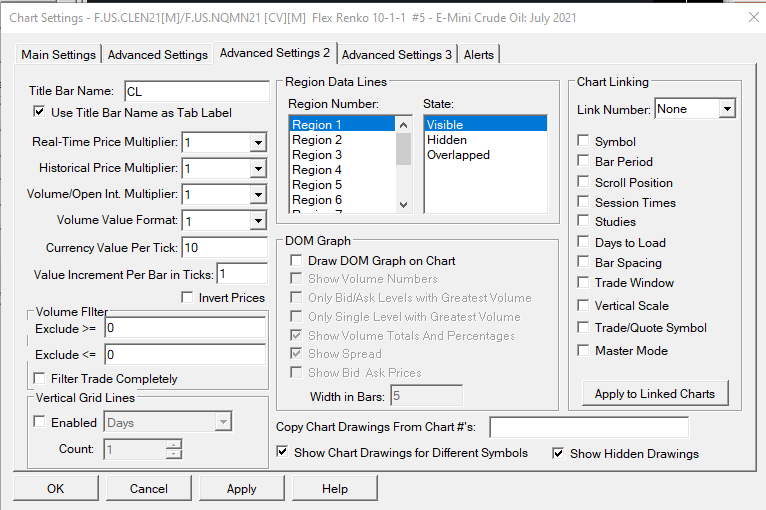Click the region list scroll up arrow
Viewport: 766px width, 510px height.
pos(403,125)
